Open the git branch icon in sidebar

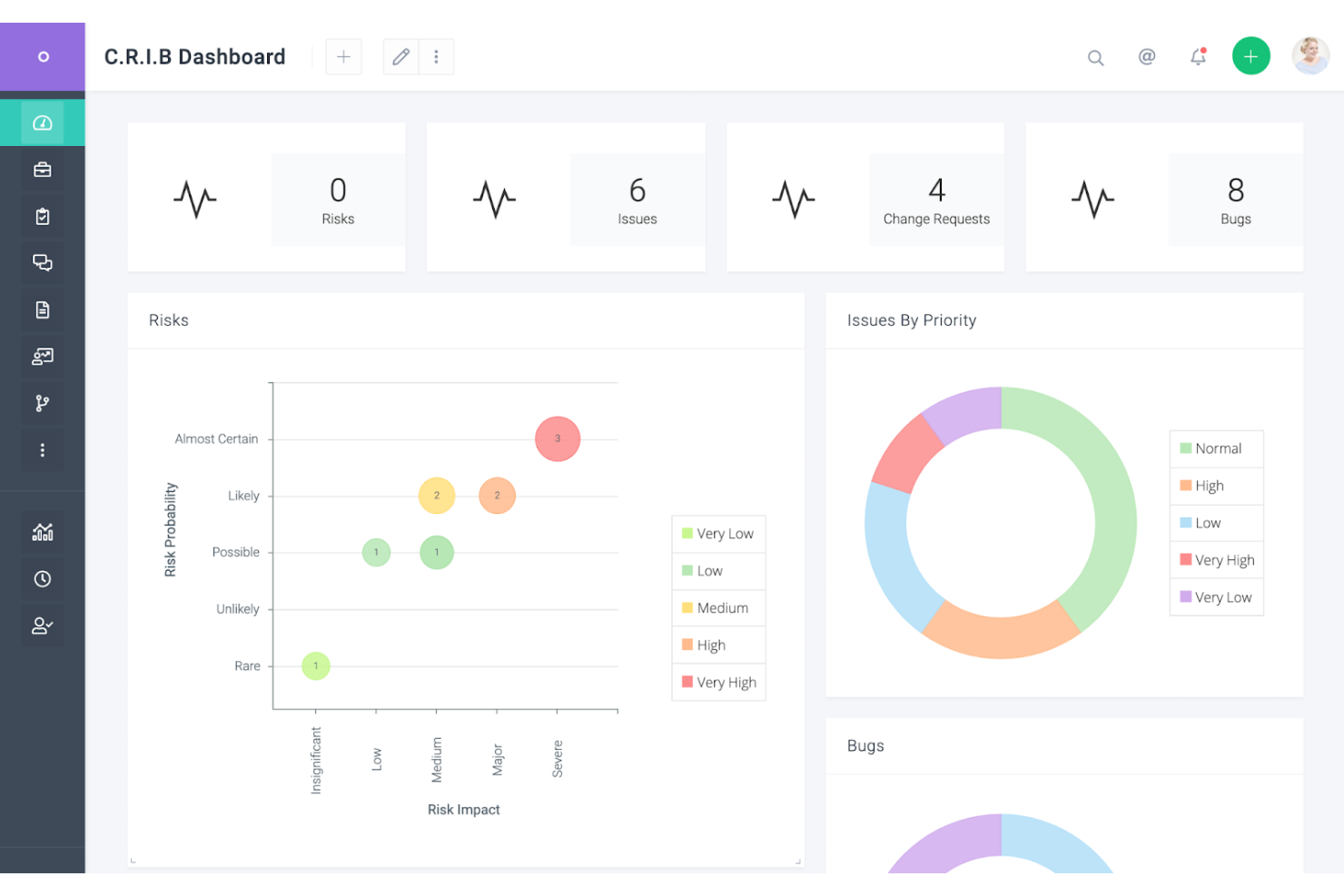(43, 403)
